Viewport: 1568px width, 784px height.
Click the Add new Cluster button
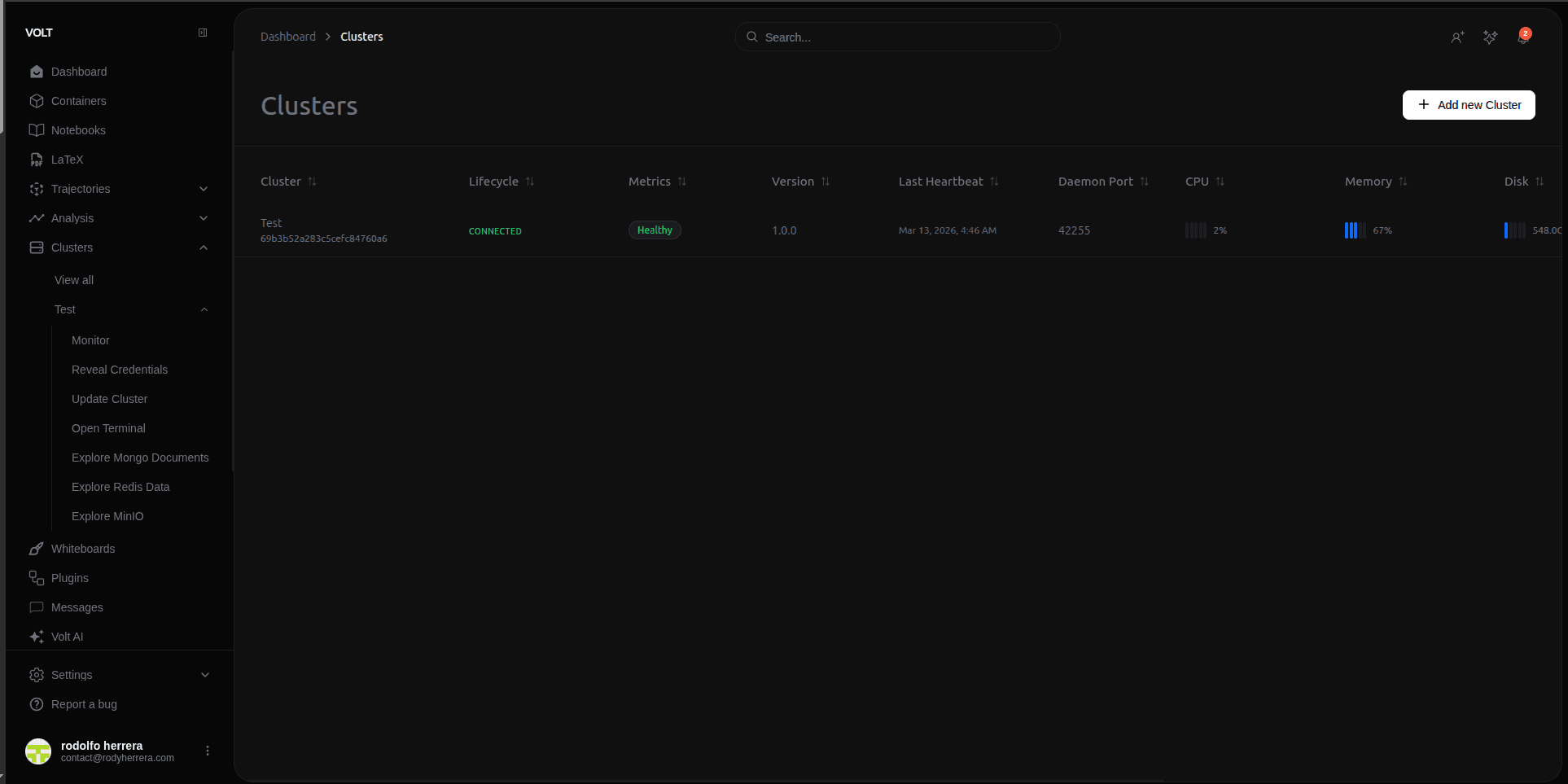[1469, 104]
